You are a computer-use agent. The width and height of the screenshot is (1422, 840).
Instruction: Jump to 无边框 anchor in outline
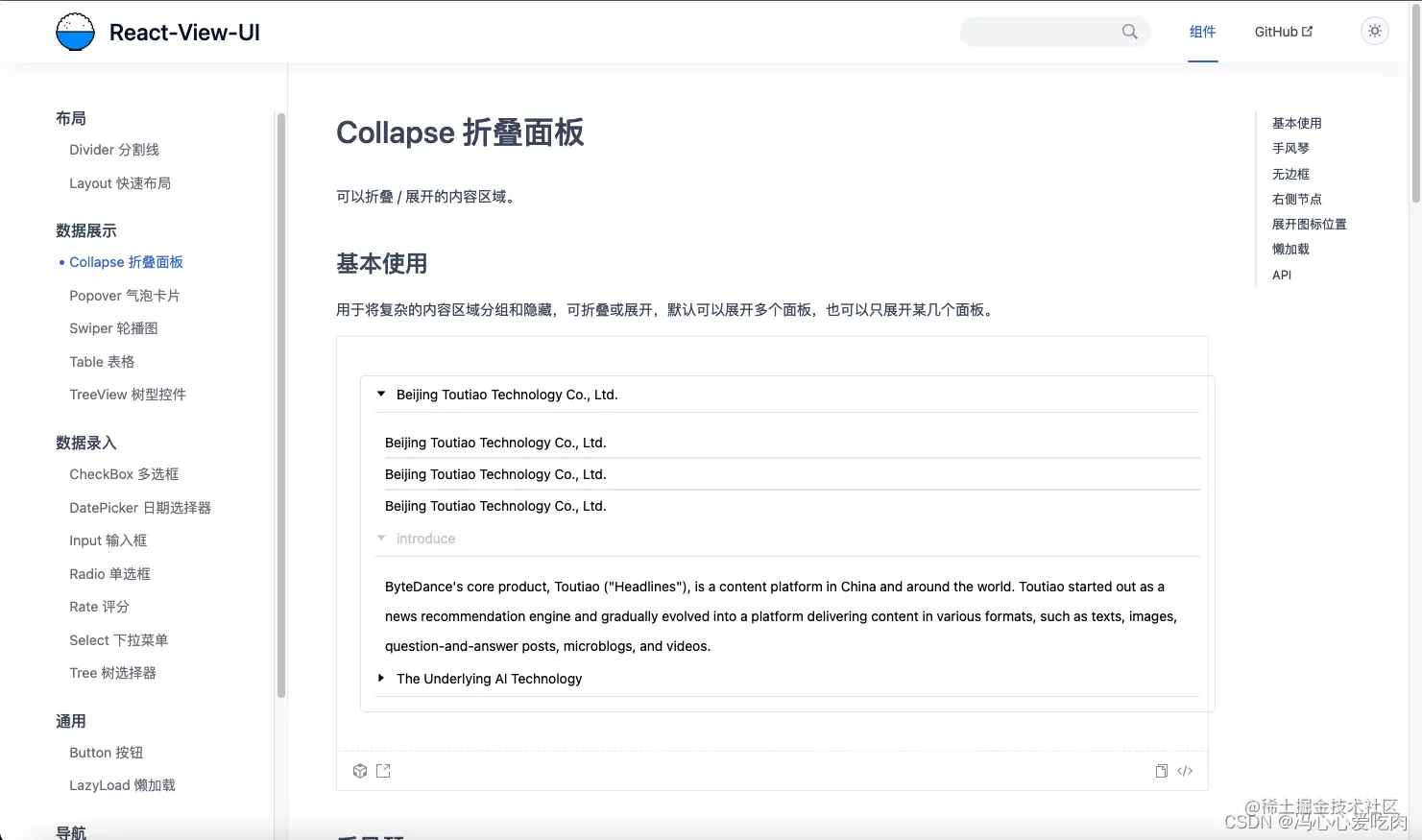(1290, 174)
